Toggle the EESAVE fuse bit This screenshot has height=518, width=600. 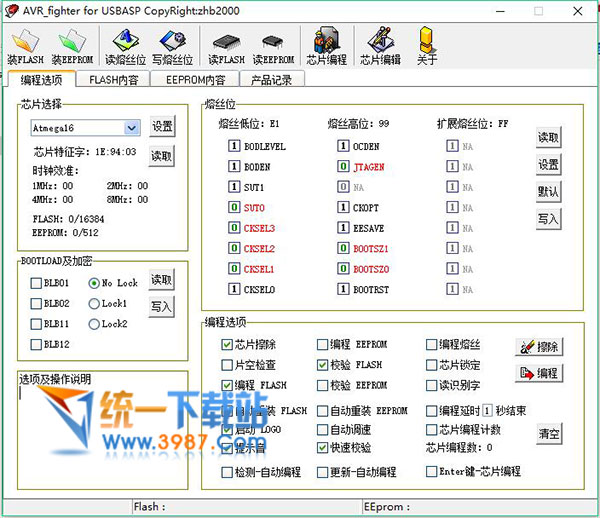[x=343, y=228]
